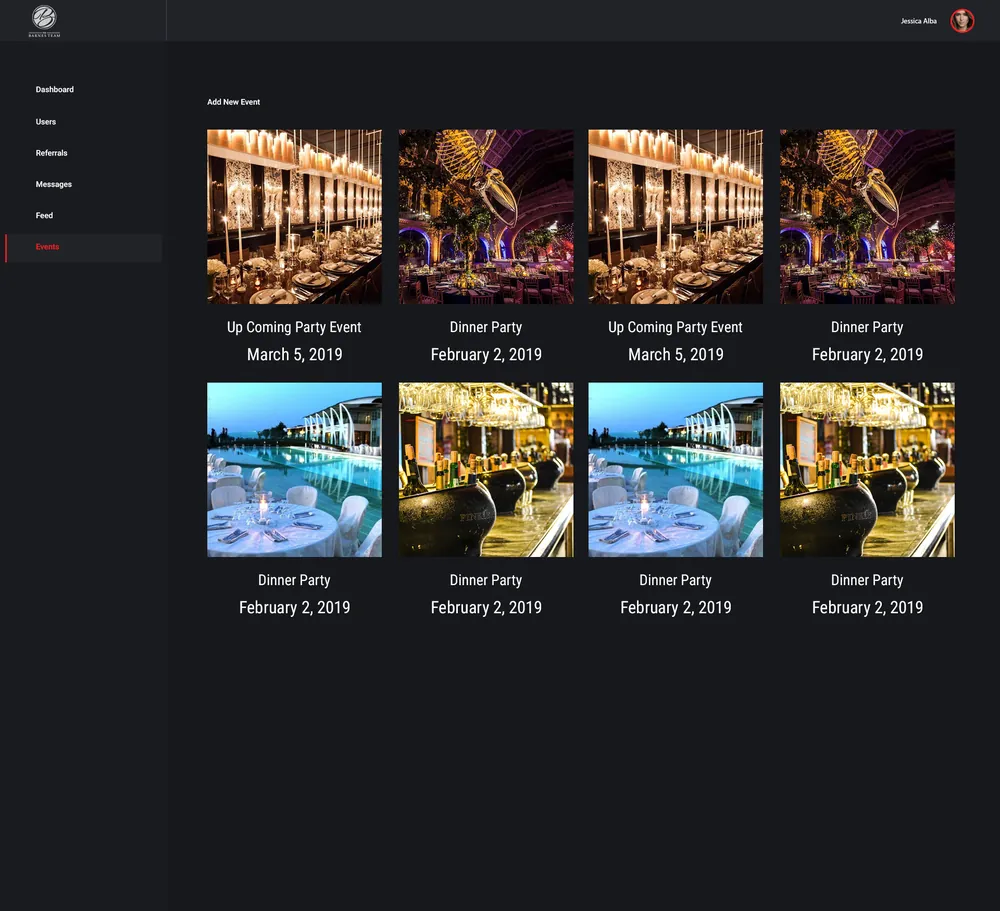Open Jessica Alba's profile avatar
Viewport: 1000px width, 911px height.
click(962, 20)
